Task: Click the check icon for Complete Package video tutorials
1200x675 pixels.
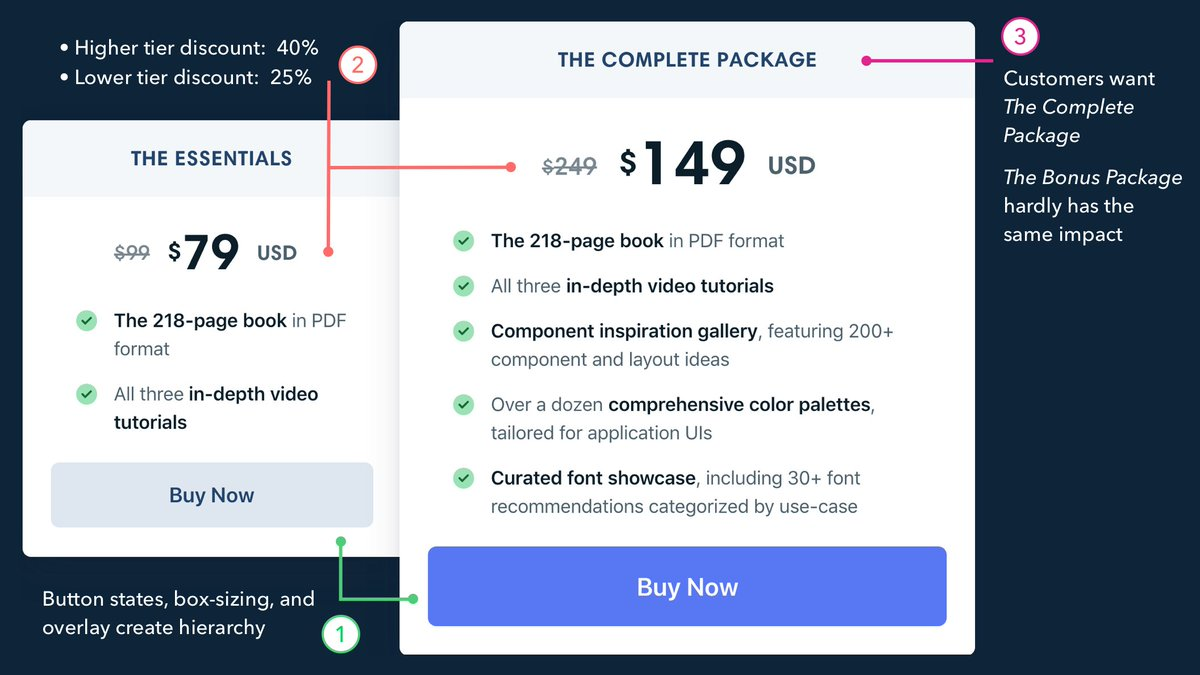Action: [x=463, y=286]
